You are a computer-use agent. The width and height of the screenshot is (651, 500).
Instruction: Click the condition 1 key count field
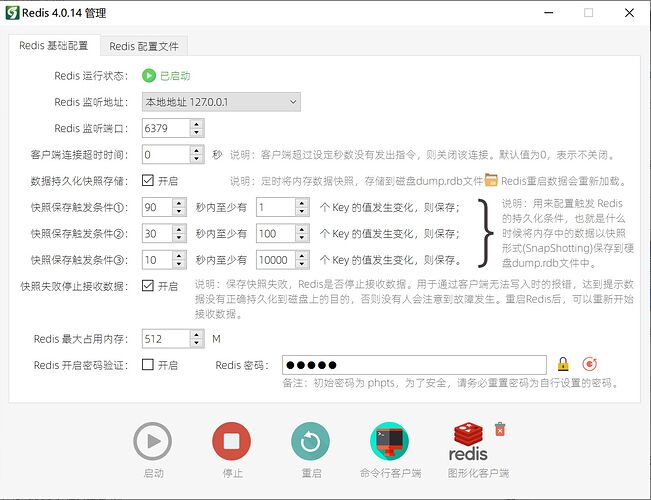276,207
